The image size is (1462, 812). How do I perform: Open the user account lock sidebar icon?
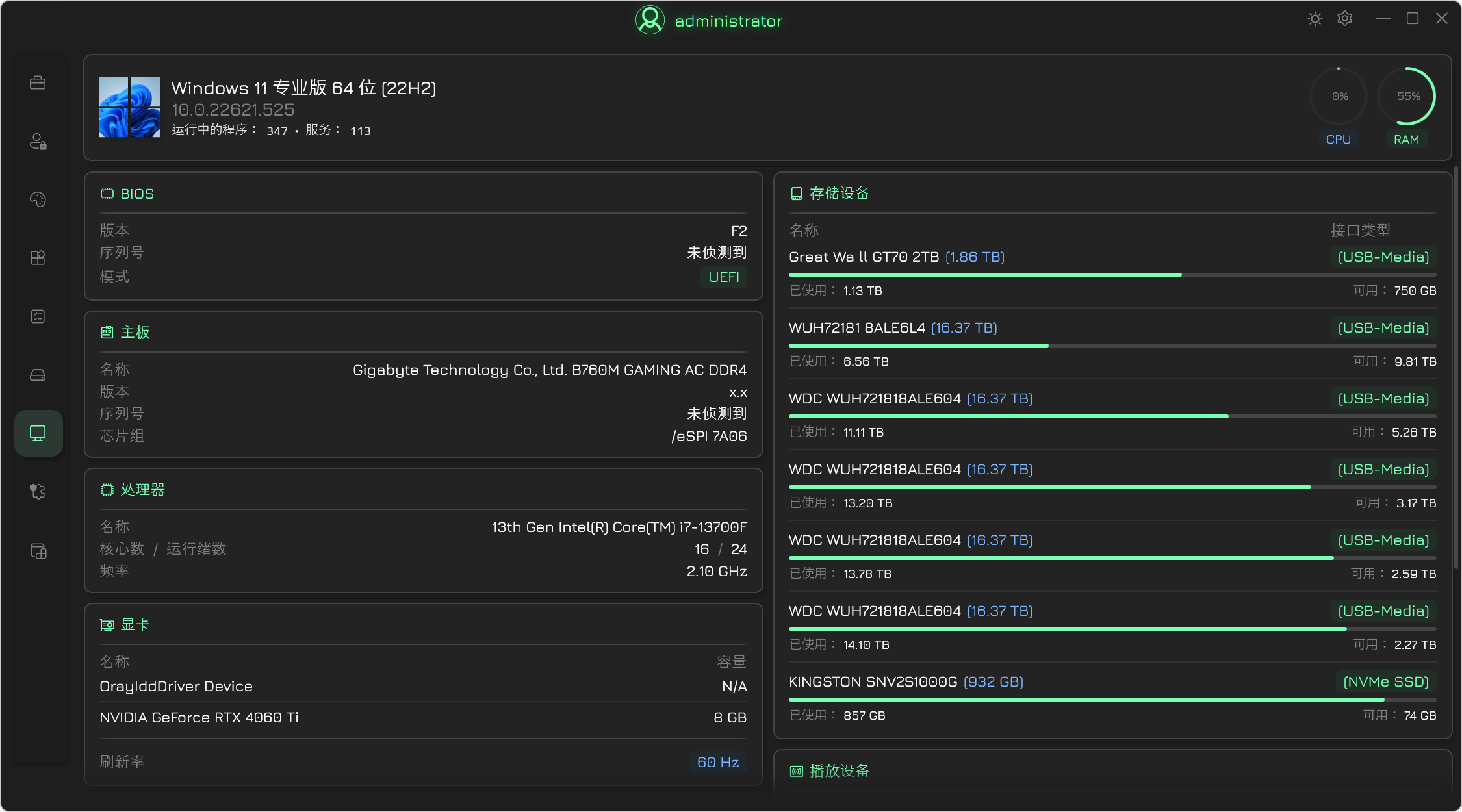click(x=38, y=141)
